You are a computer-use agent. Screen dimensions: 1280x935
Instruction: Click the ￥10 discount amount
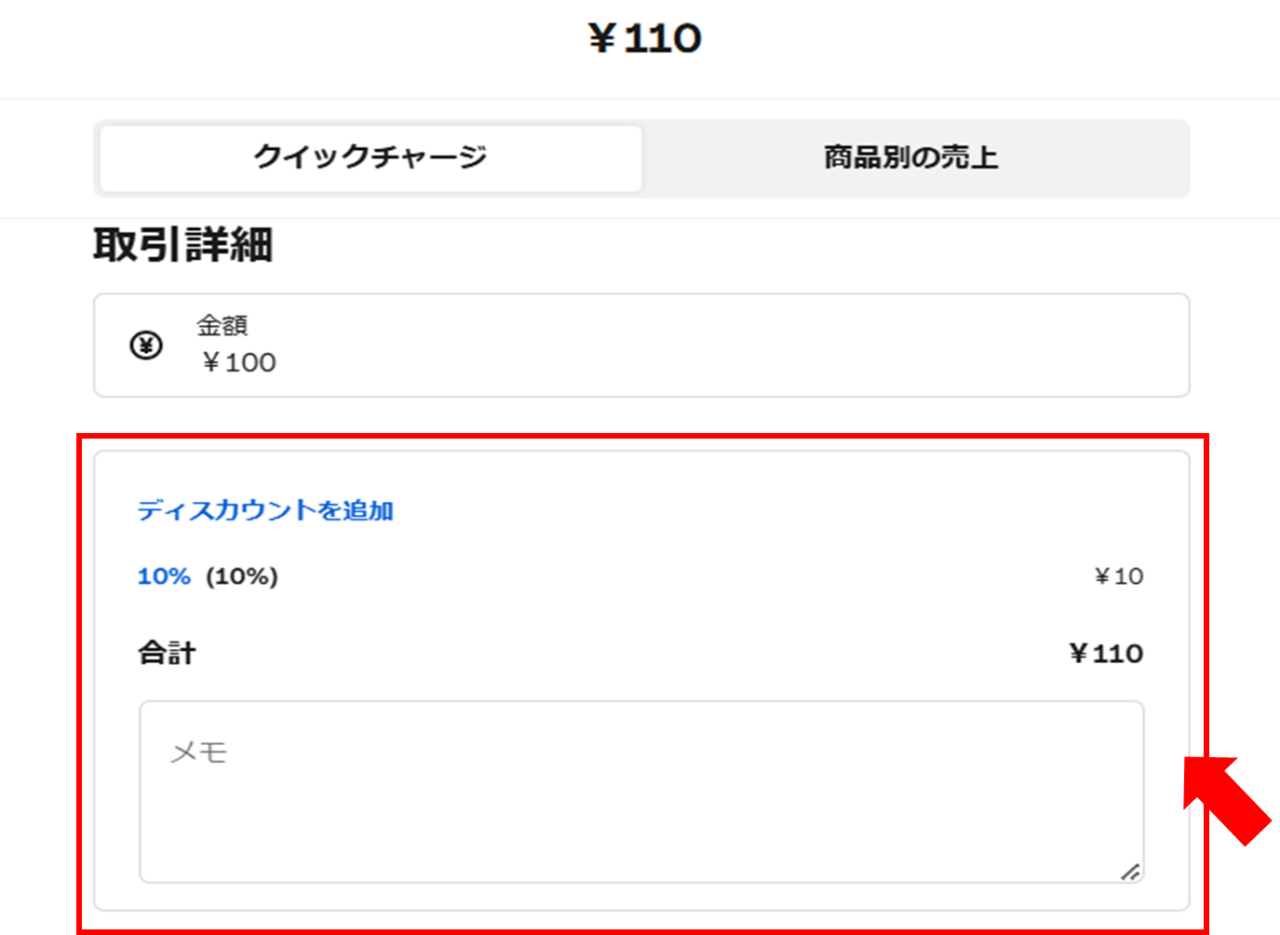[x=1119, y=576]
